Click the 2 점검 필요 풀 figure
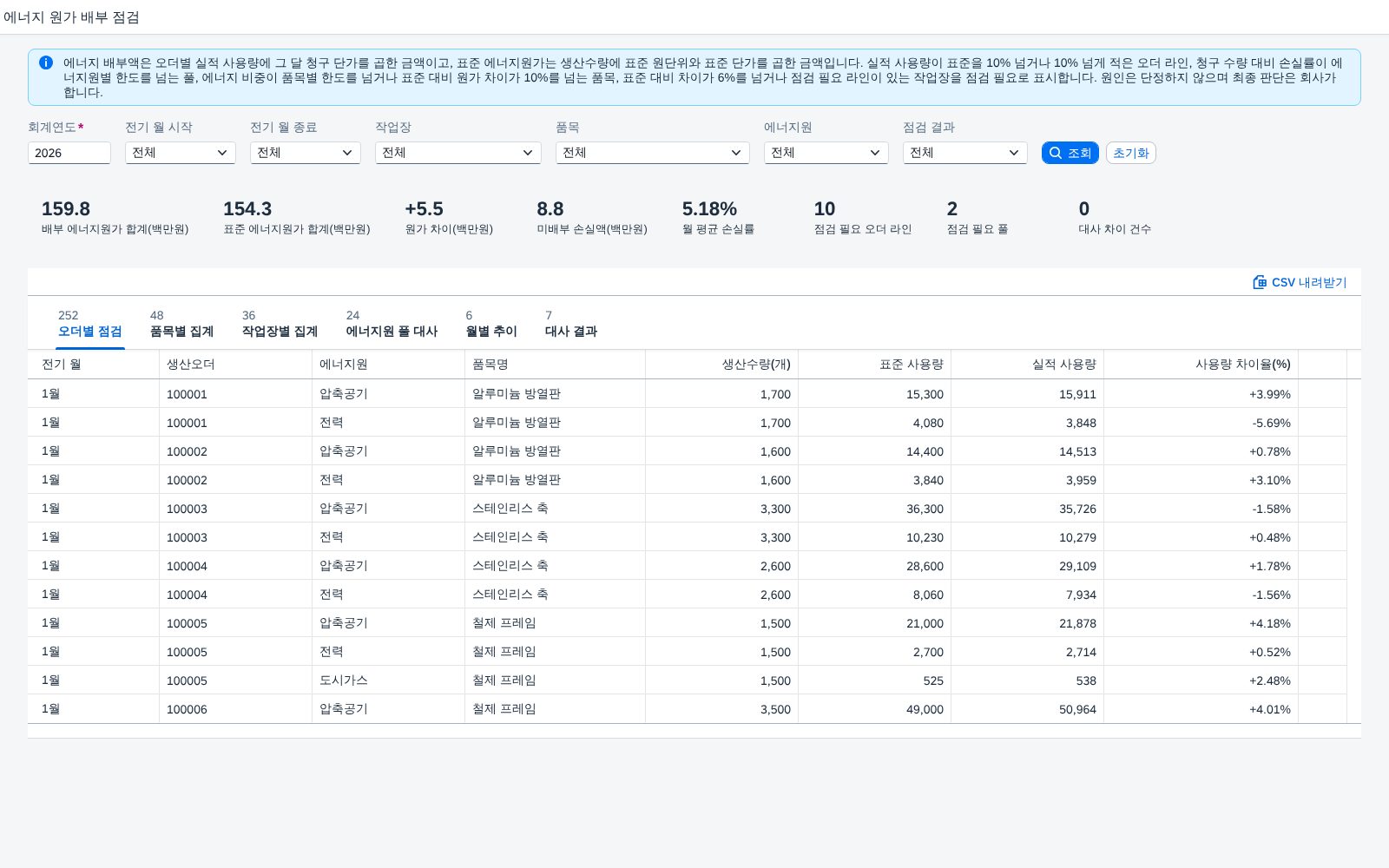Image resolution: width=1389 pixels, height=868 pixels. point(952,209)
